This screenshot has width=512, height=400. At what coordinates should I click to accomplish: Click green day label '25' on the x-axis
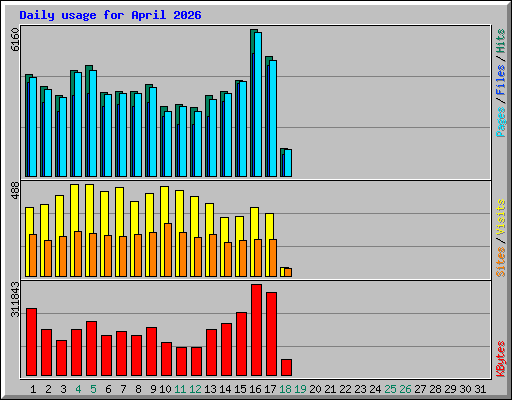pos(390,389)
